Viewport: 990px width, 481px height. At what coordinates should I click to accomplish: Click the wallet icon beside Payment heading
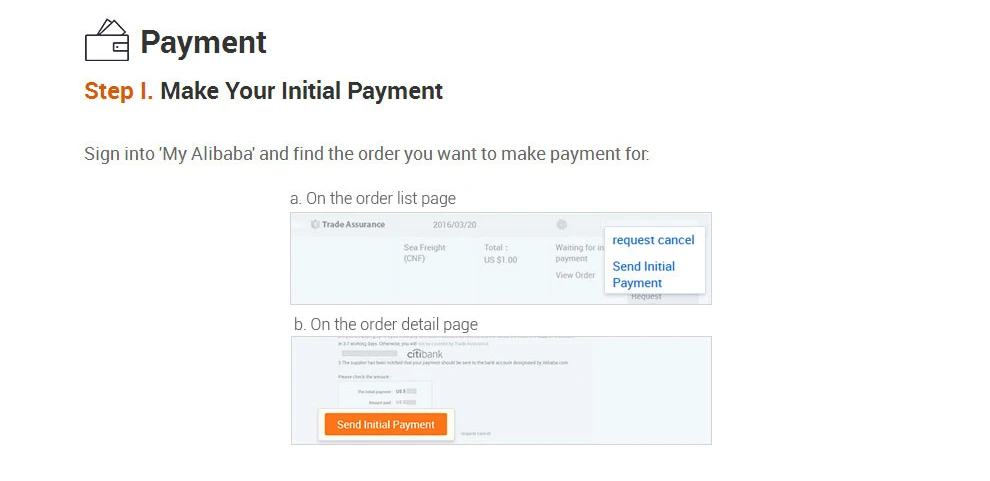[x=107, y=41]
